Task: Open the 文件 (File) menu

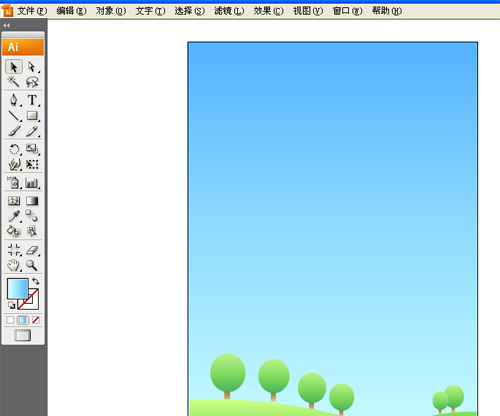Action: (32, 11)
